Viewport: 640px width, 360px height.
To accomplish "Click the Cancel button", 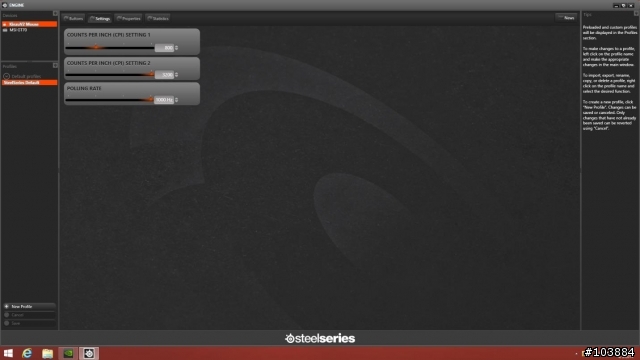I will coord(29,315).
